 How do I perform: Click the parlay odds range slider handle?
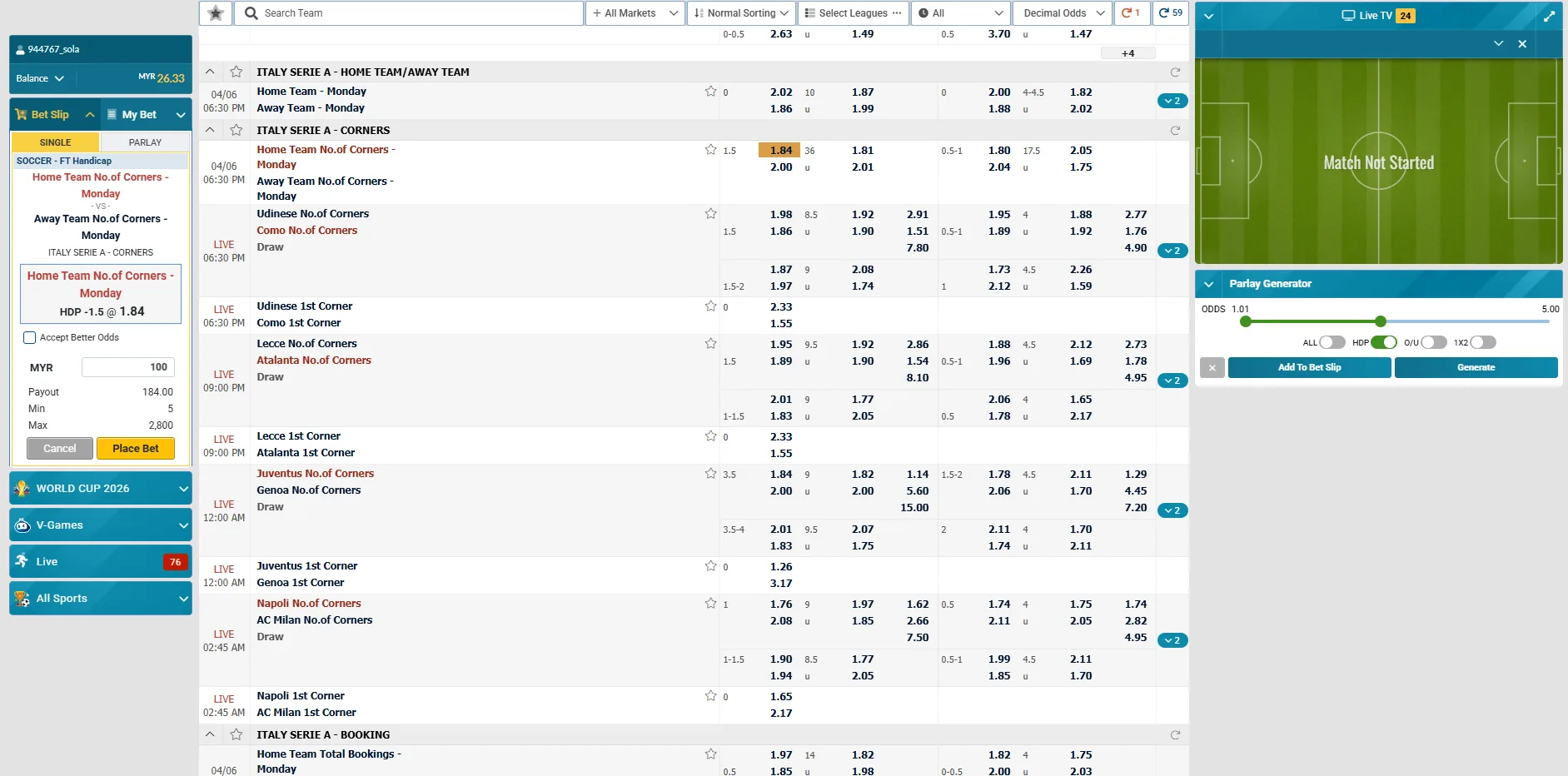click(1380, 321)
